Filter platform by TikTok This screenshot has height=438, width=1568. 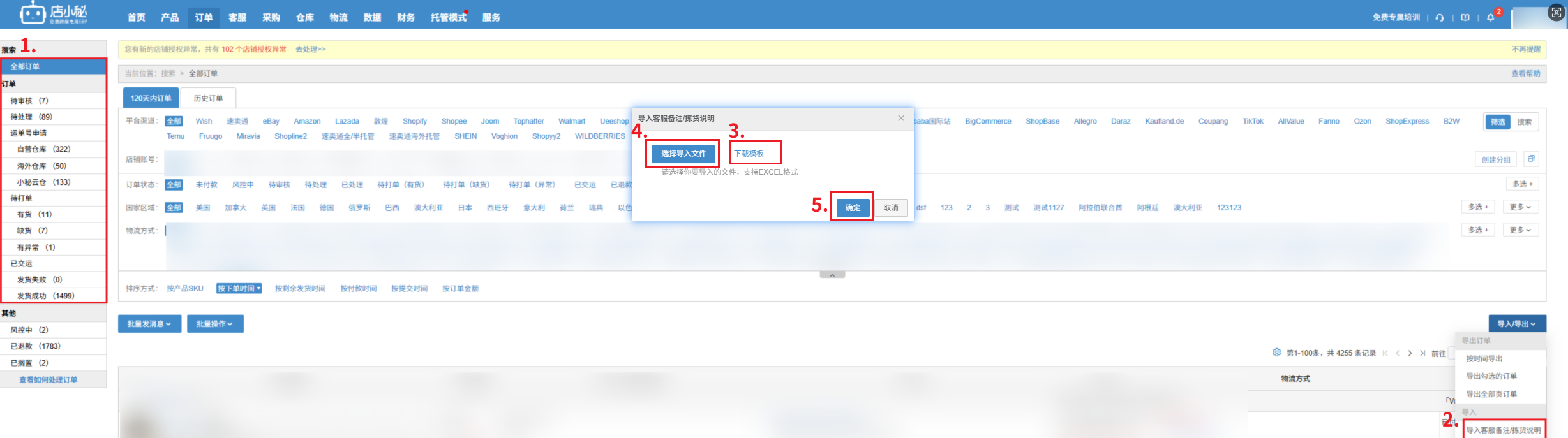pos(1253,121)
